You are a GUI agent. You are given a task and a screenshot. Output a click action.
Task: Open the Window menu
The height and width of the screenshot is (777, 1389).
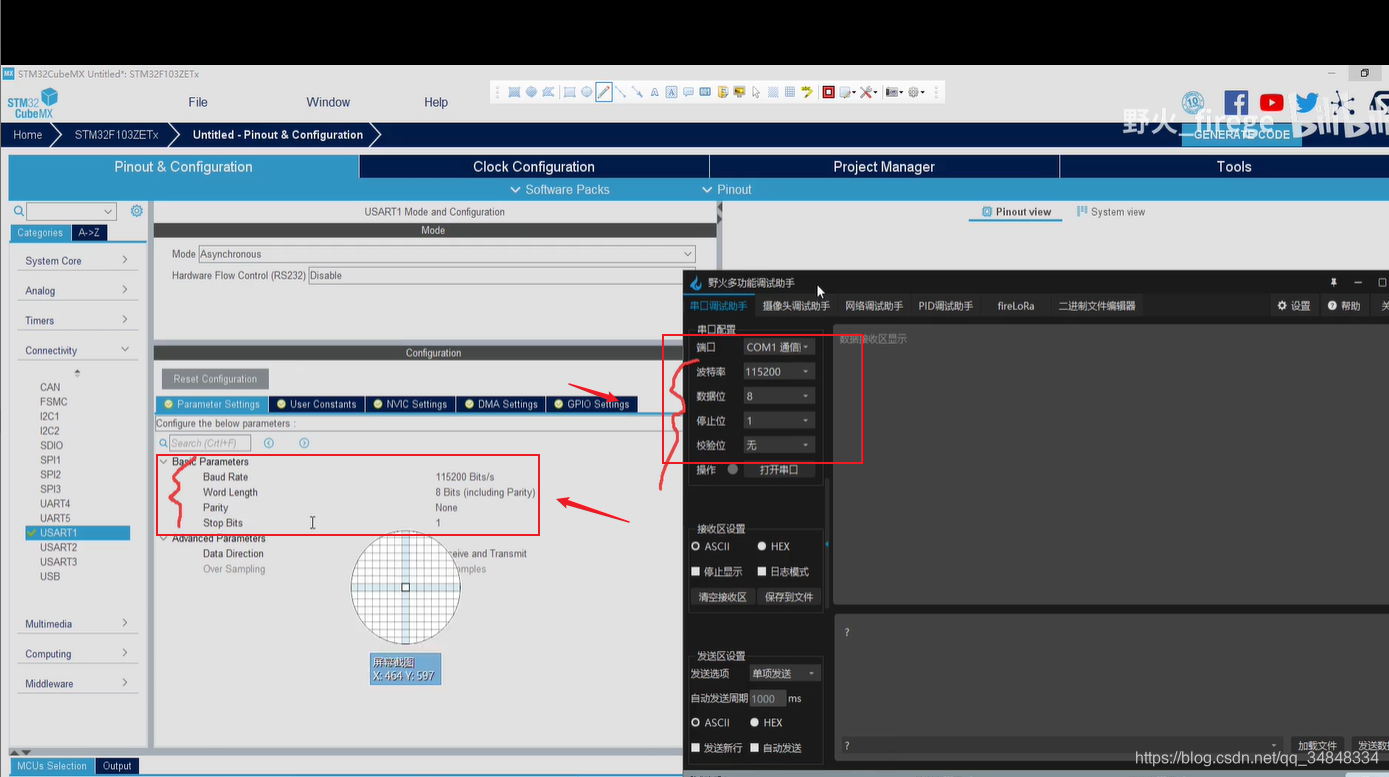[x=328, y=102]
